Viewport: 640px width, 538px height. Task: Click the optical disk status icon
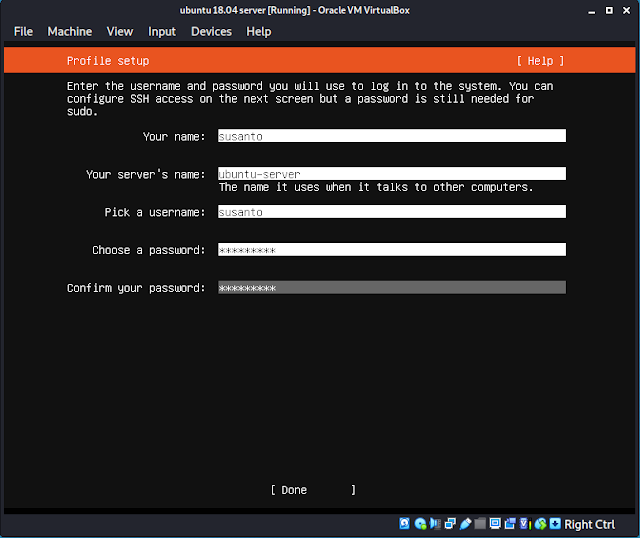pyautogui.click(x=420, y=524)
